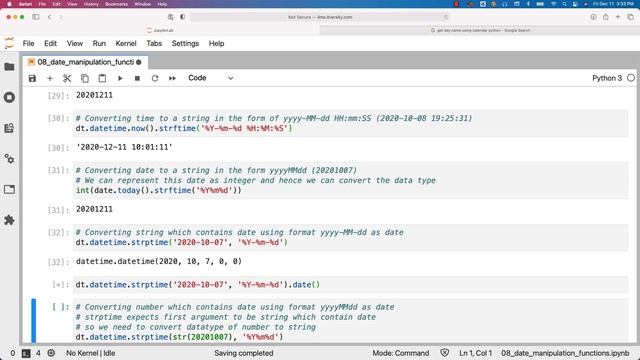This screenshot has width=640, height=360.
Task: Select cell 32 with strptime '2020-10-07' code
Action: (350, 237)
